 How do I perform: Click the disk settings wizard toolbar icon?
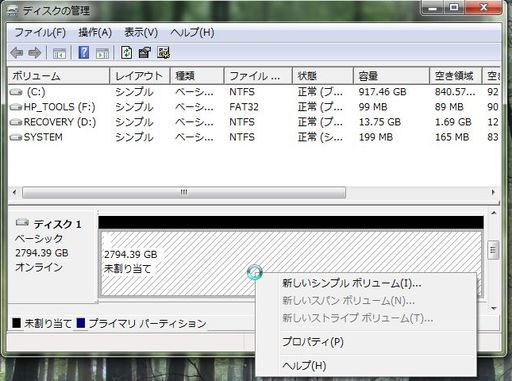pos(163,53)
